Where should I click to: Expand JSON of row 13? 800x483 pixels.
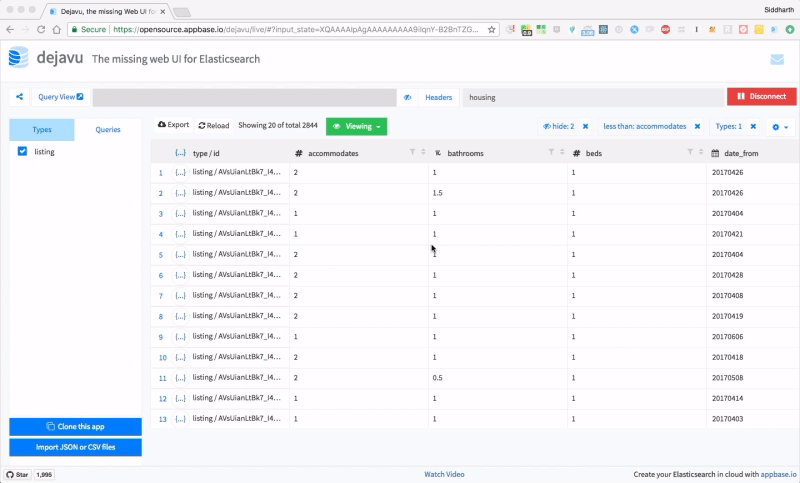tap(180, 419)
